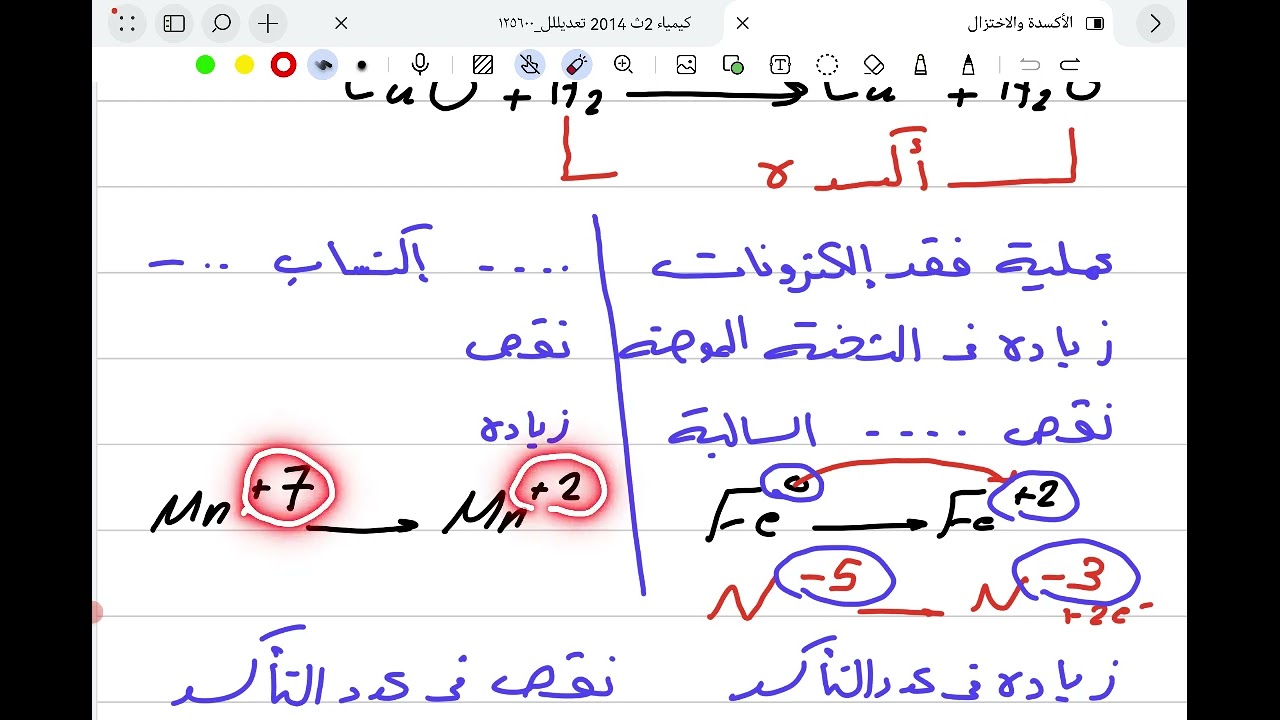Open the hatched pattern tool
Viewport: 1280px width, 720px height.
[483, 65]
